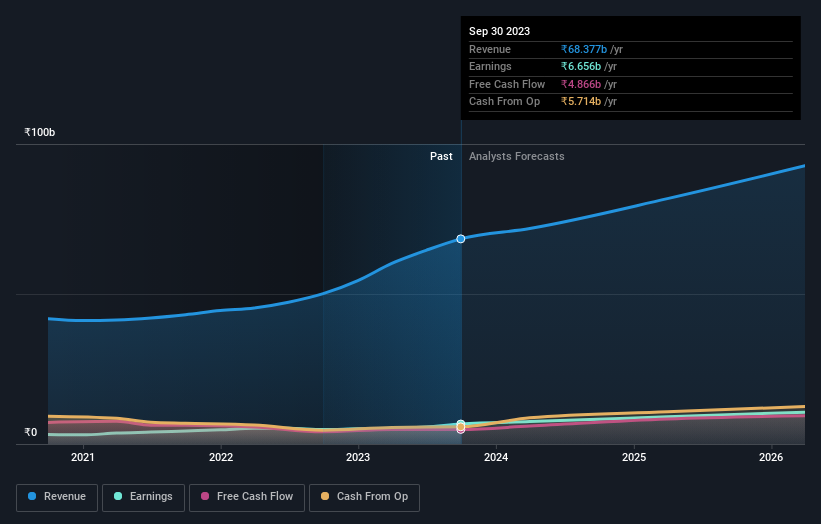Click the 'Past' region label

coord(441,156)
